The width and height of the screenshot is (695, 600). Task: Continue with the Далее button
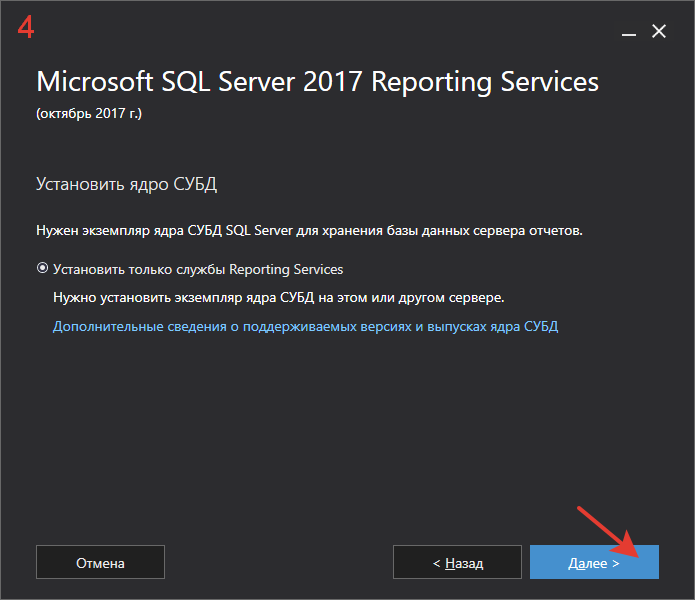(594, 562)
